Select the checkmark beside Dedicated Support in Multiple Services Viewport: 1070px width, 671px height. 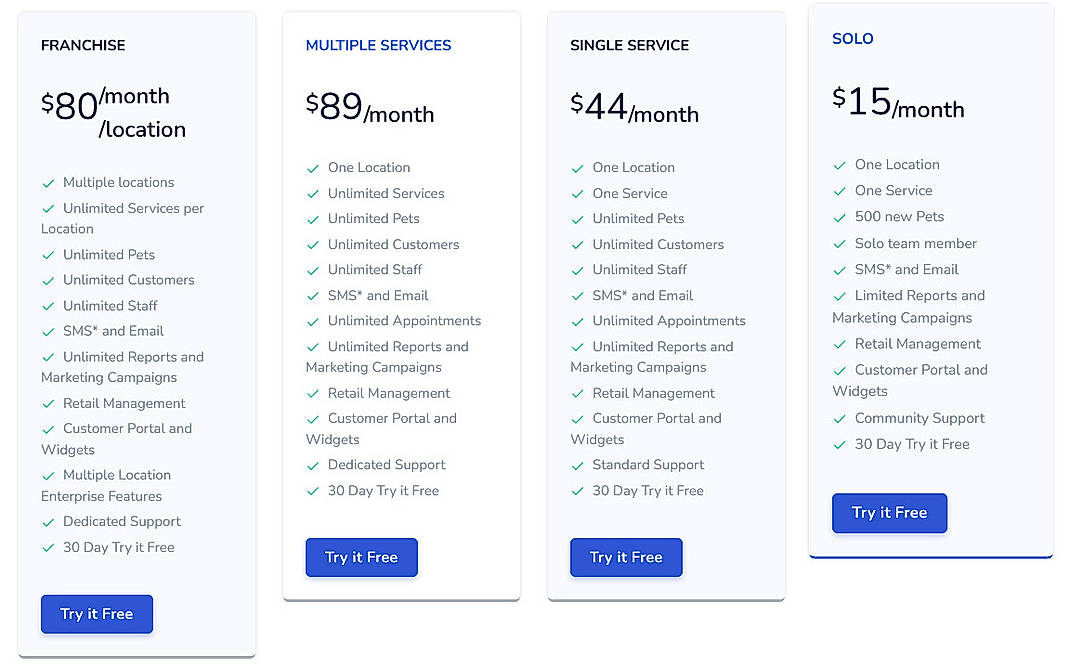[313, 465]
